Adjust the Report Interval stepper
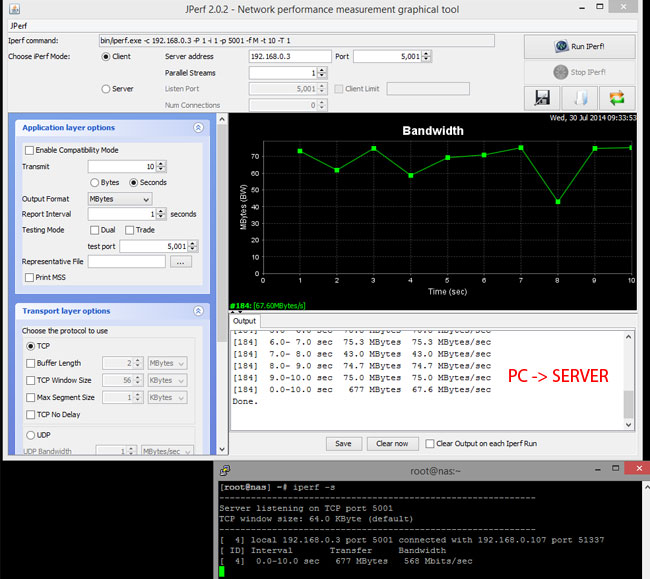 161,214
